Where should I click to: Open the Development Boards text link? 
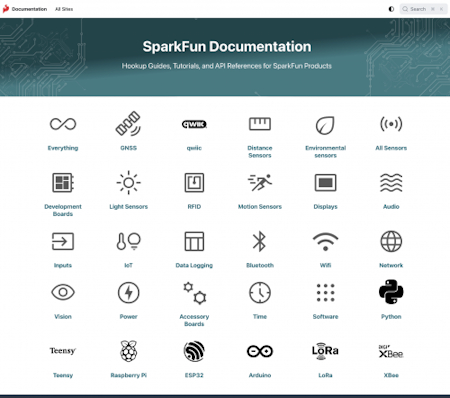point(63,210)
